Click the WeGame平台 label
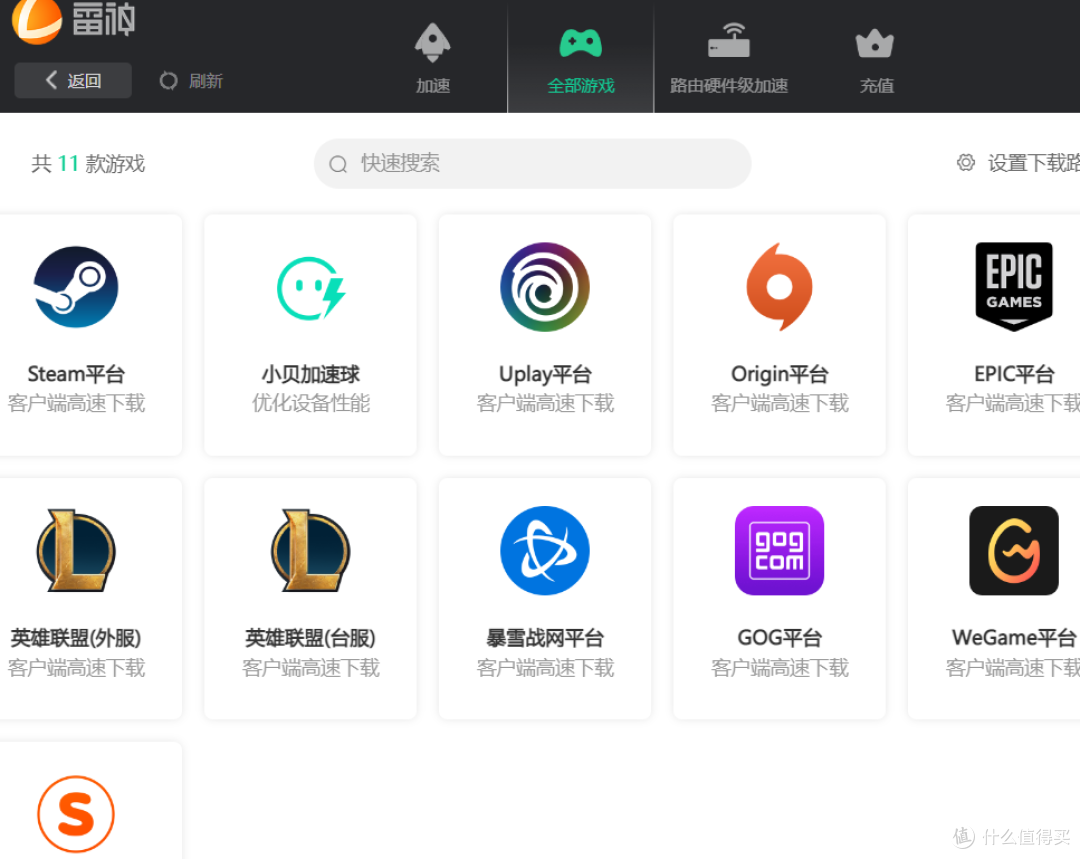Viewport: 1080px width, 859px height. pyautogui.click(x=1014, y=638)
